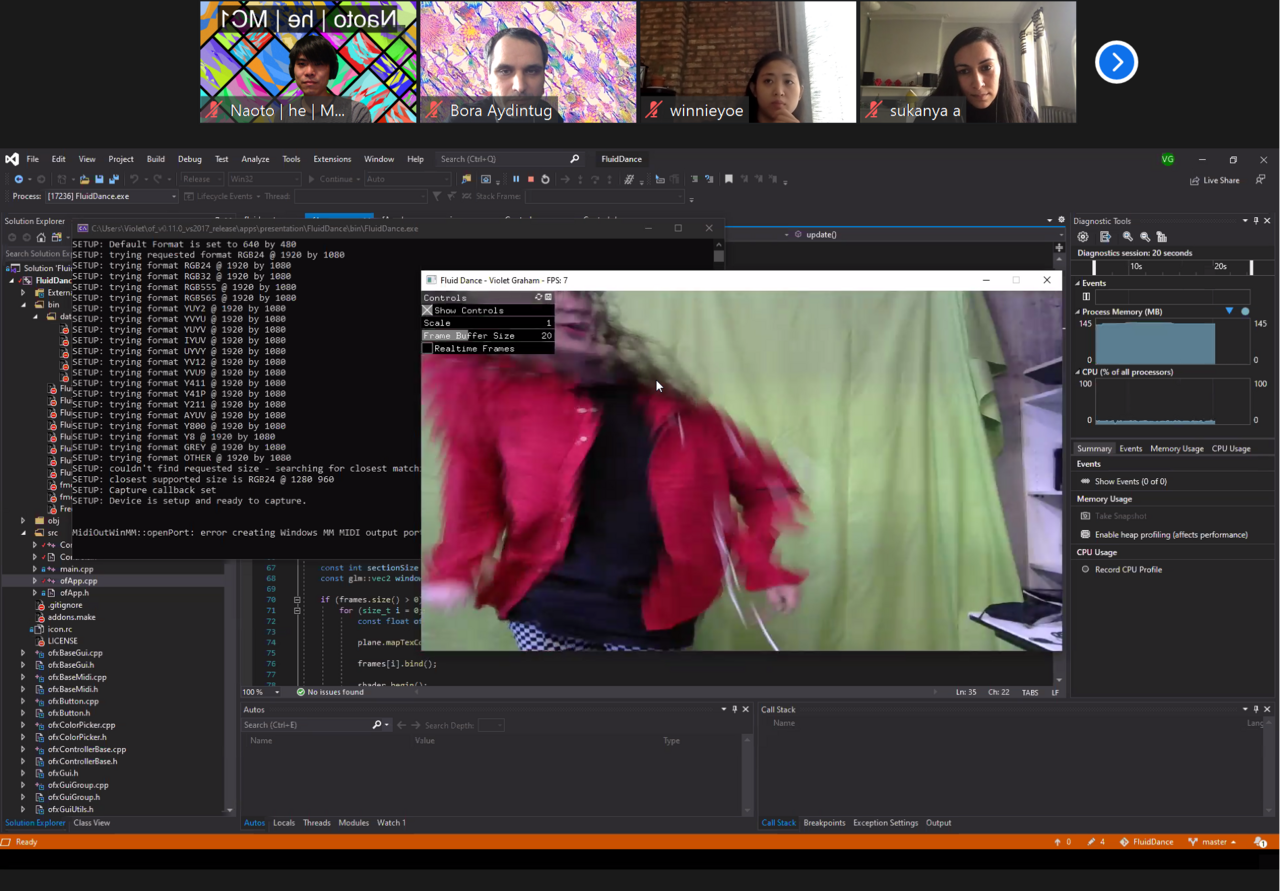This screenshot has height=891, width=1280.
Task: Click Diagnostic Tools export output icon
Action: point(1105,237)
